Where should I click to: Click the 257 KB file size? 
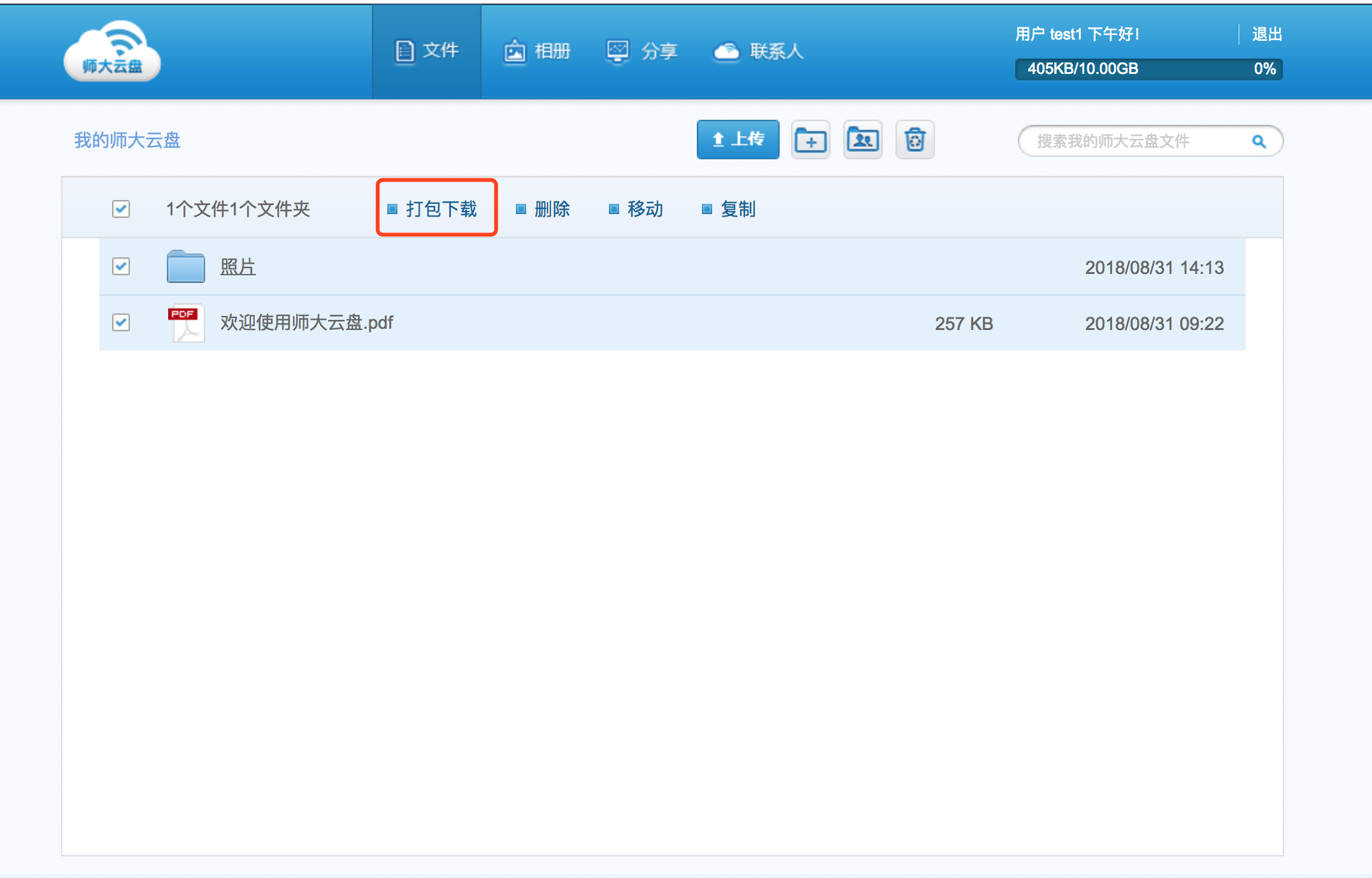[x=964, y=324]
